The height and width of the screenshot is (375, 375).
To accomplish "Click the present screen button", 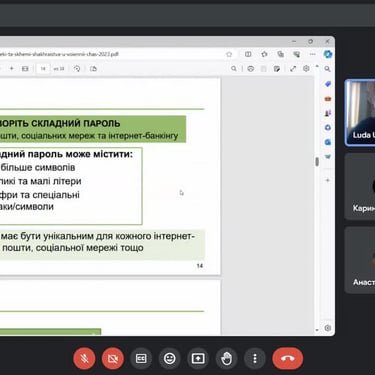I will tap(198, 359).
